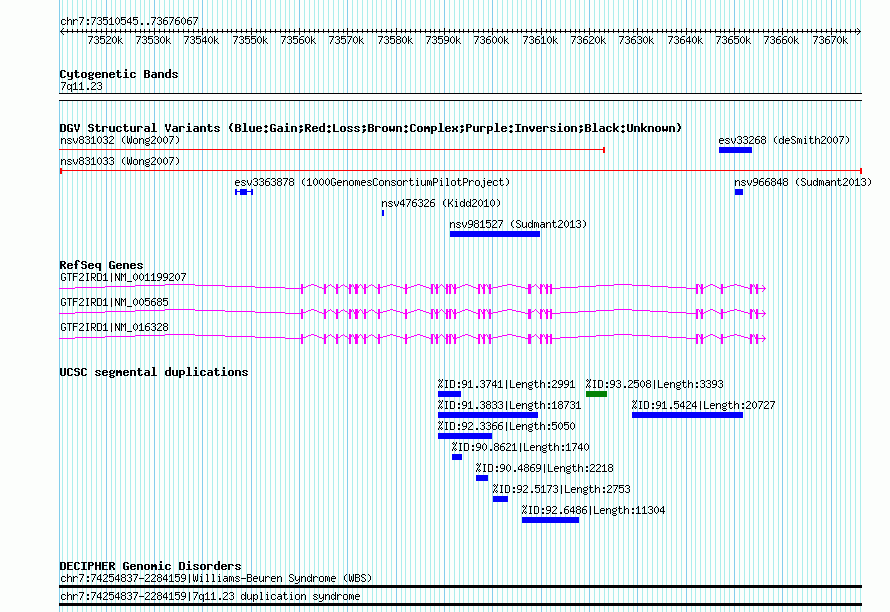Click the small blue nsv476326 marker

(383, 213)
